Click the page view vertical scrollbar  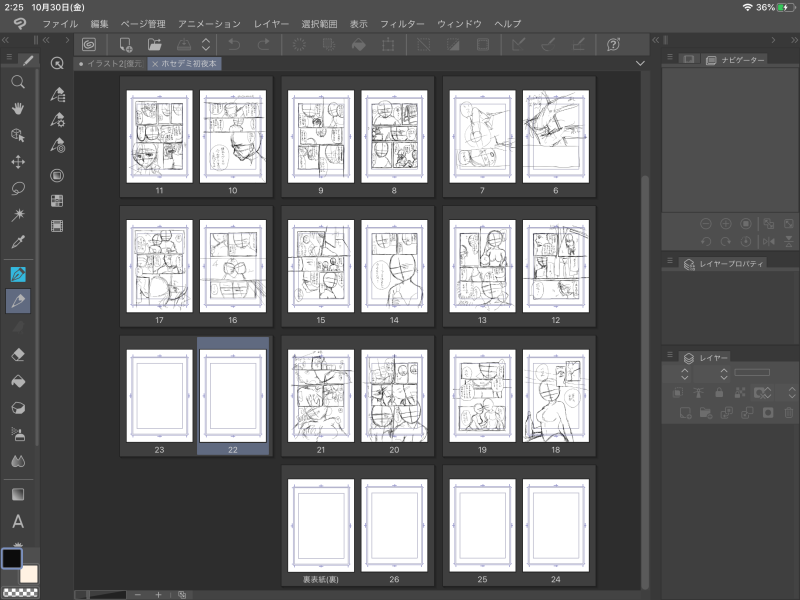[645, 380]
